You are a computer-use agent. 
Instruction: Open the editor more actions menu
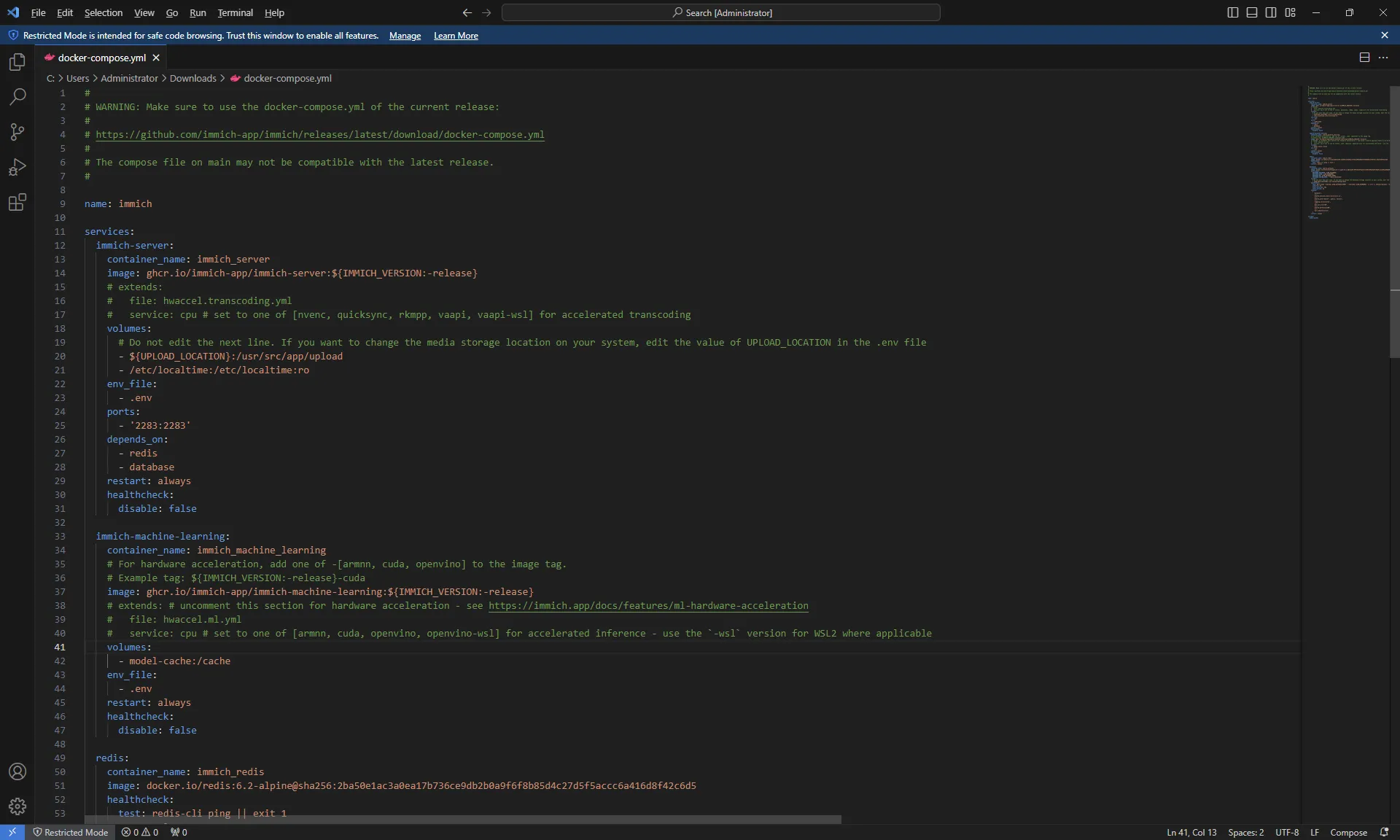click(x=1384, y=58)
